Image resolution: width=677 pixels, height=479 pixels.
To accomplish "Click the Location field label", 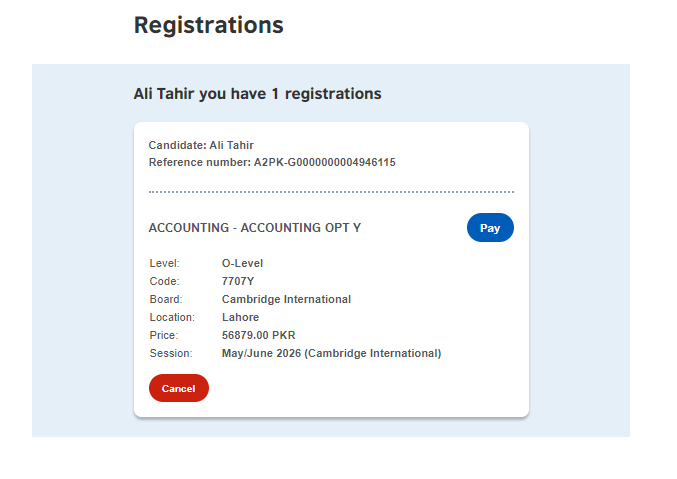I will click(172, 318).
